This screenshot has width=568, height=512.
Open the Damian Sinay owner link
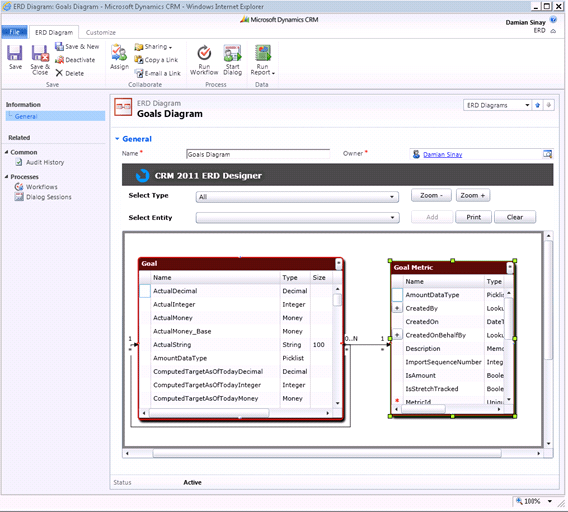[442, 155]
